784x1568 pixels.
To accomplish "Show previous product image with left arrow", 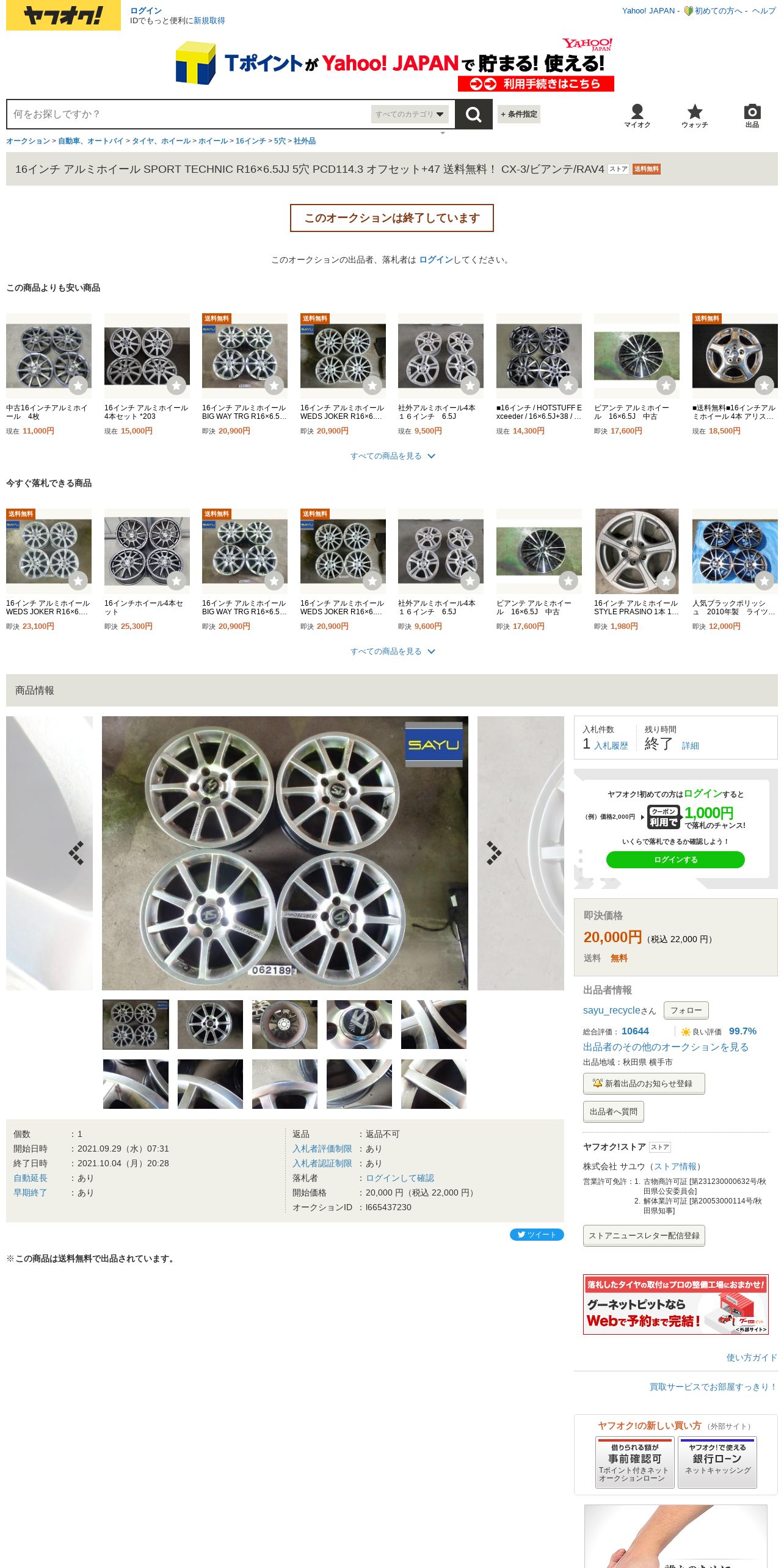I will [76, 852].
